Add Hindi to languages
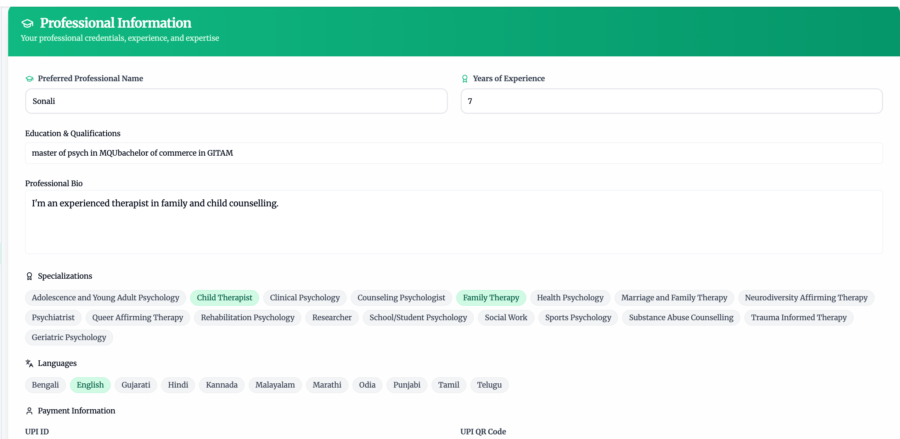 pyautogui.click(x=178, y=385)
